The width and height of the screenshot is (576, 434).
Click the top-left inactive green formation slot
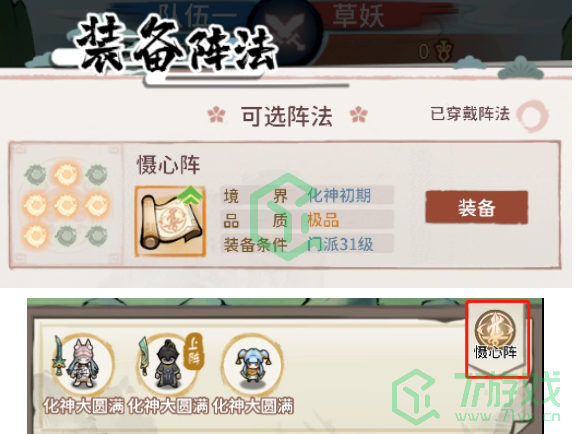35,174
